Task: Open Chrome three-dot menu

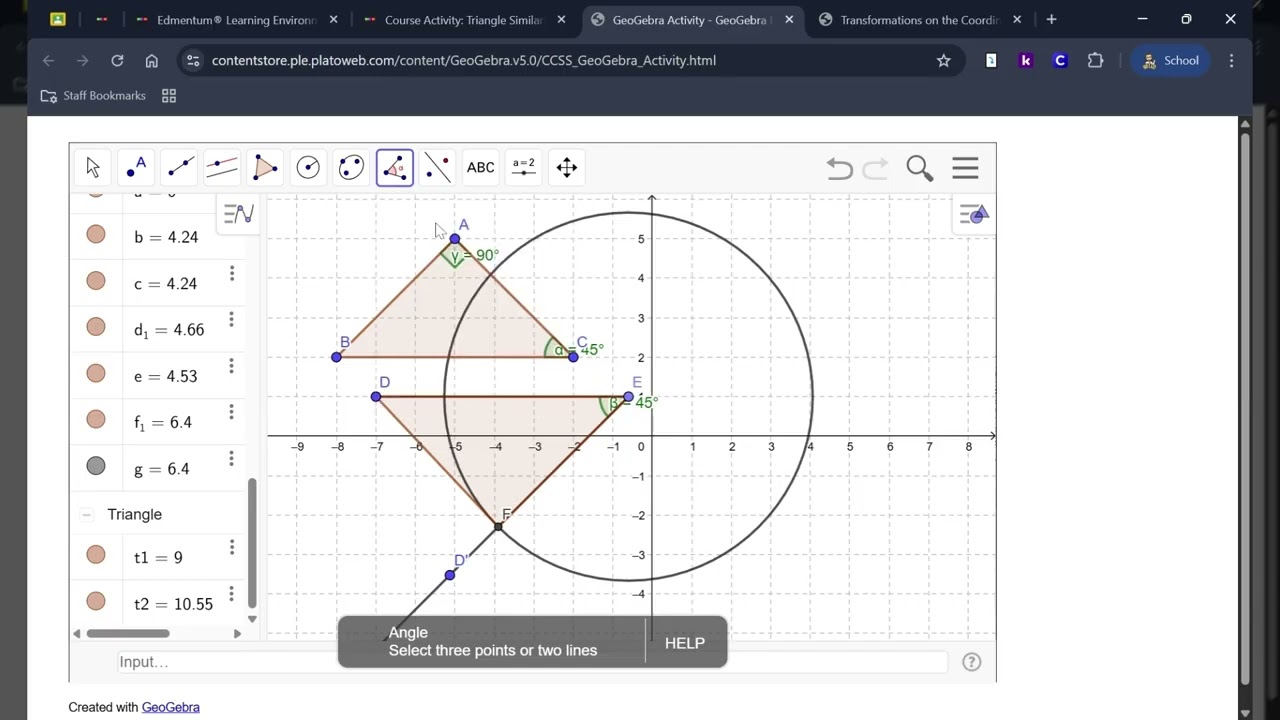Action: point(1231,60)
